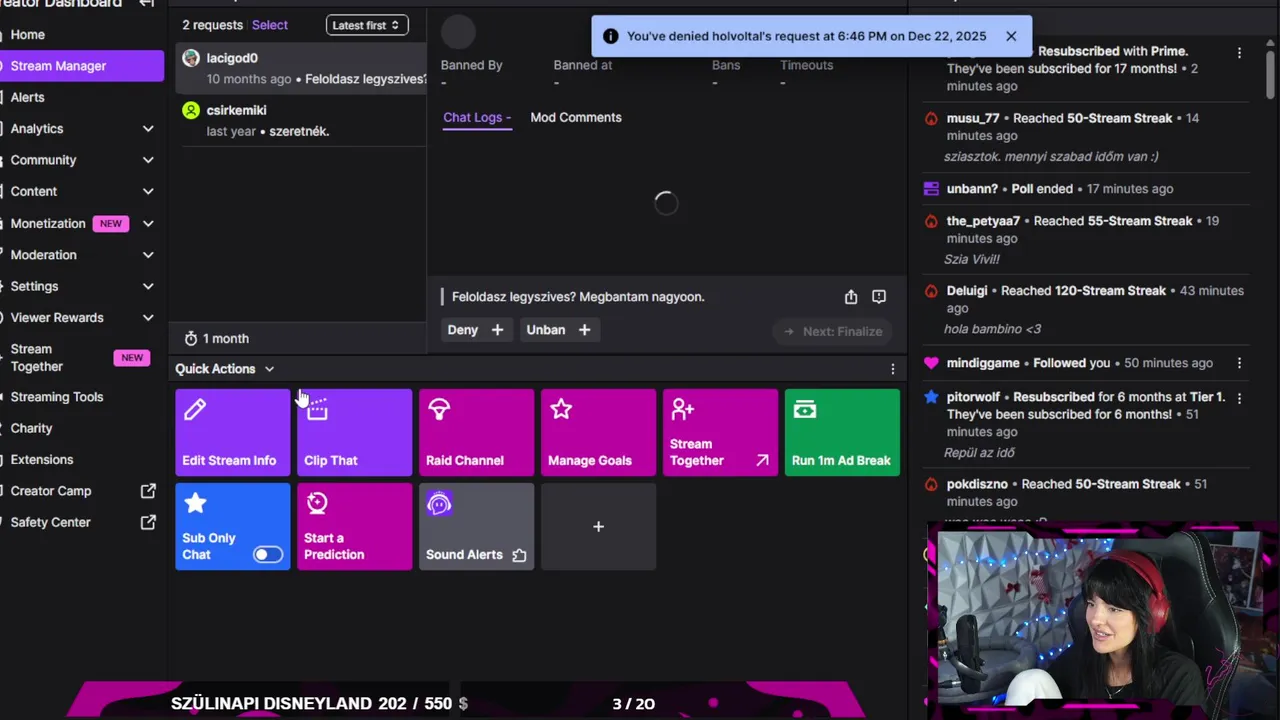Click Select link next to 2 requests
Viewport: 1280px width, 720px height.
(270, 25)
